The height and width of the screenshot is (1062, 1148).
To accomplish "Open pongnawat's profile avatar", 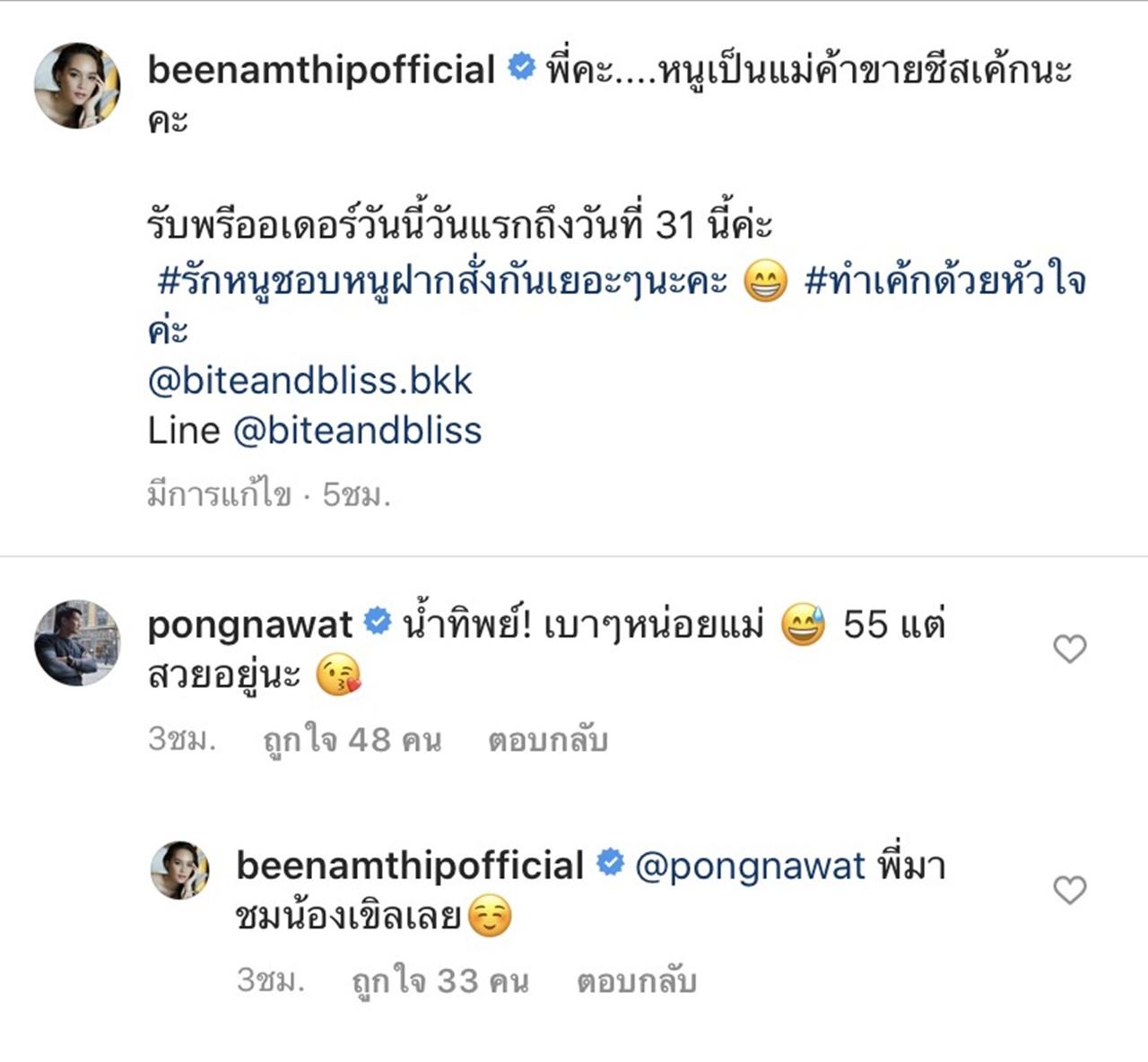I will point(77,643).
